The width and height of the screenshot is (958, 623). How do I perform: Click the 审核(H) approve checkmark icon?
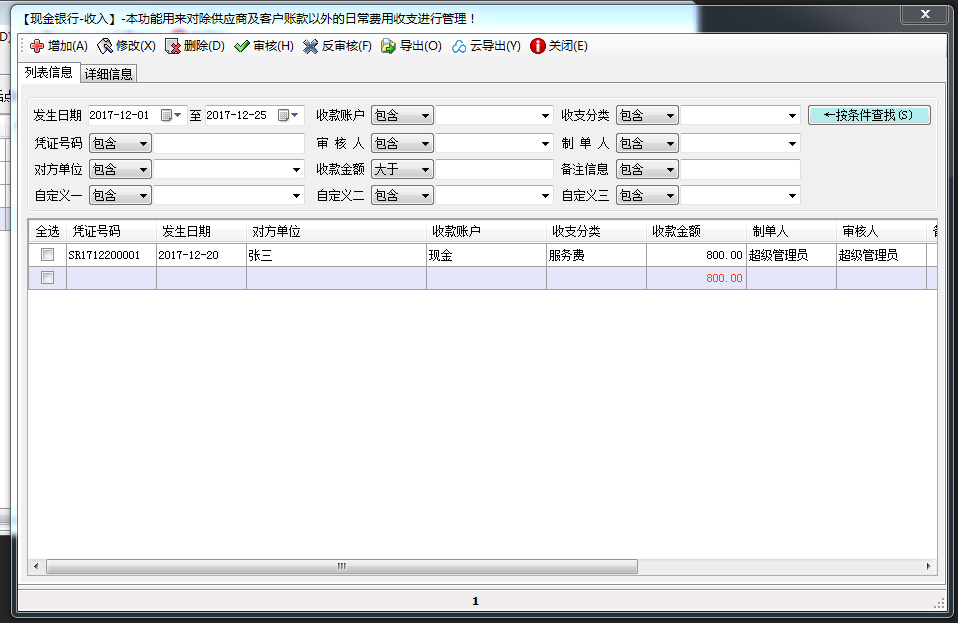[241, 46]
